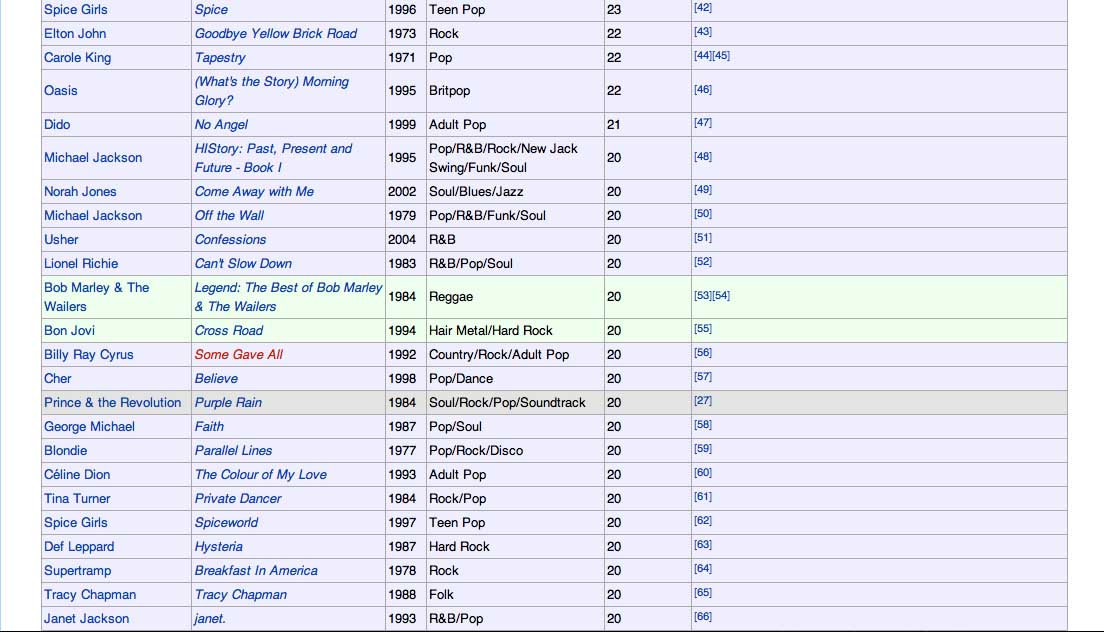Screen dimensions: 1104x632
Task: Click Bob Marley & The Wailers artist link
Action: (96, 297)
